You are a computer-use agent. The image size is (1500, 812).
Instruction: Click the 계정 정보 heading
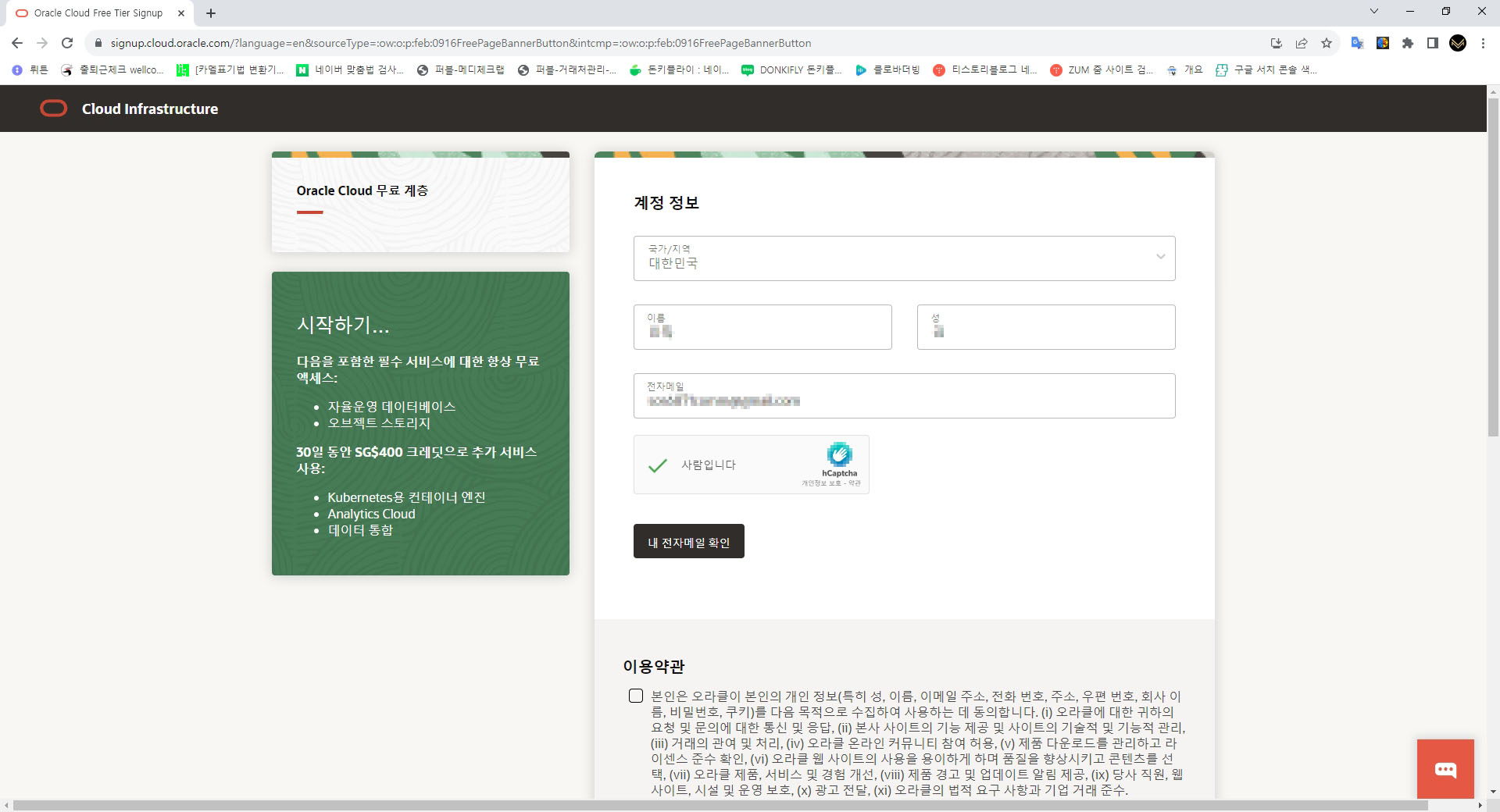tap(666, 203)
